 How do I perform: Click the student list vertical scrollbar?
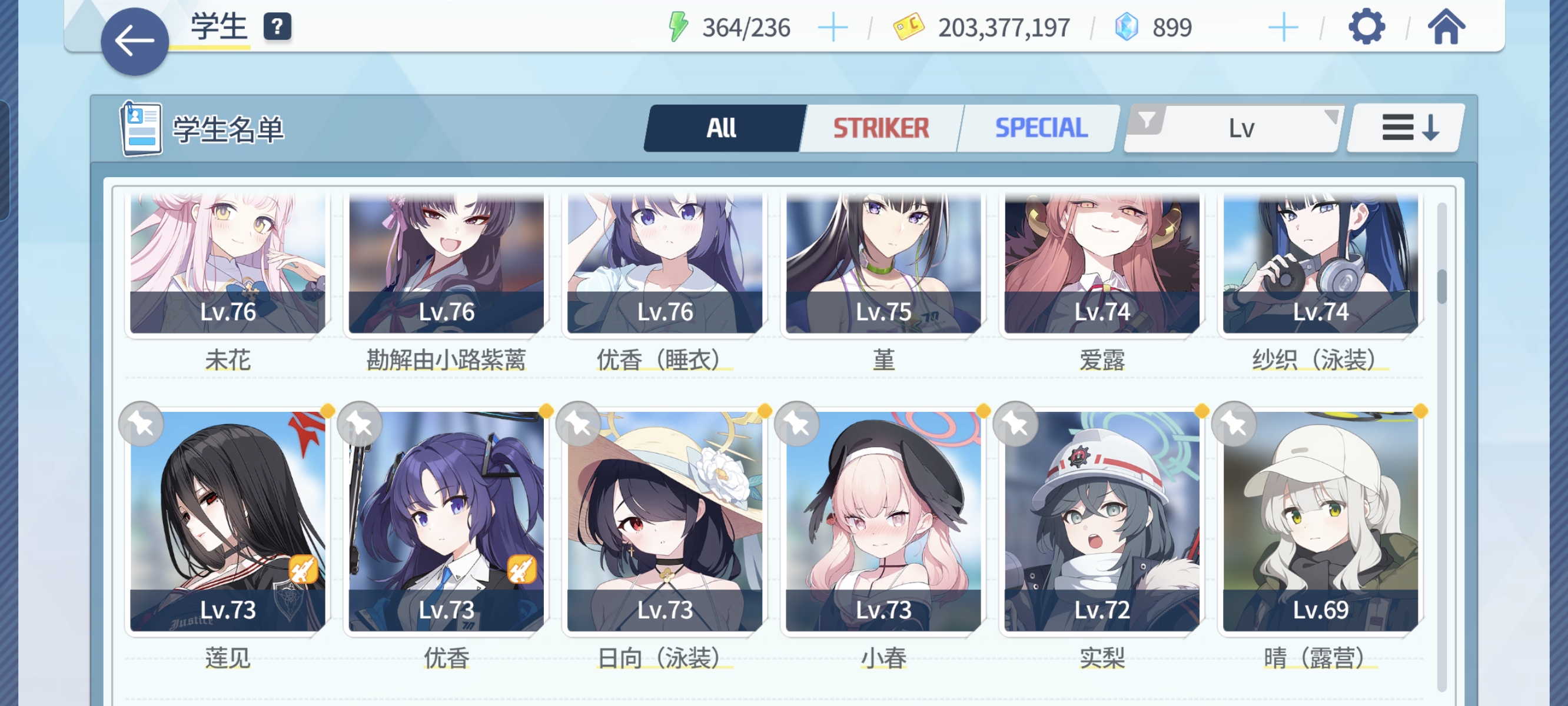tap(1441, 447)
